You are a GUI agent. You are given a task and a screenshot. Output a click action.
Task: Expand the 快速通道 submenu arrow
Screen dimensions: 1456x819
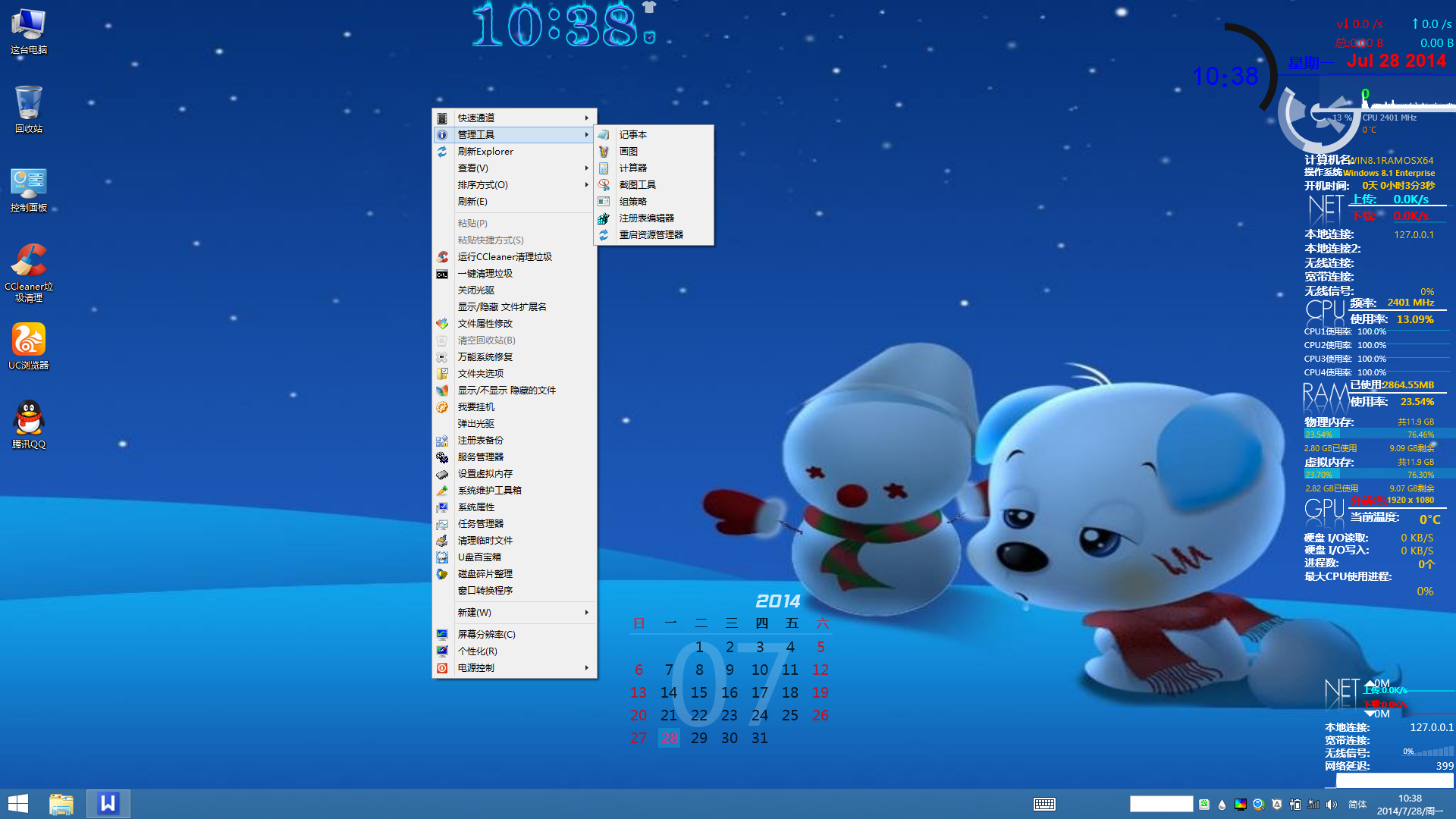point(586,118)
